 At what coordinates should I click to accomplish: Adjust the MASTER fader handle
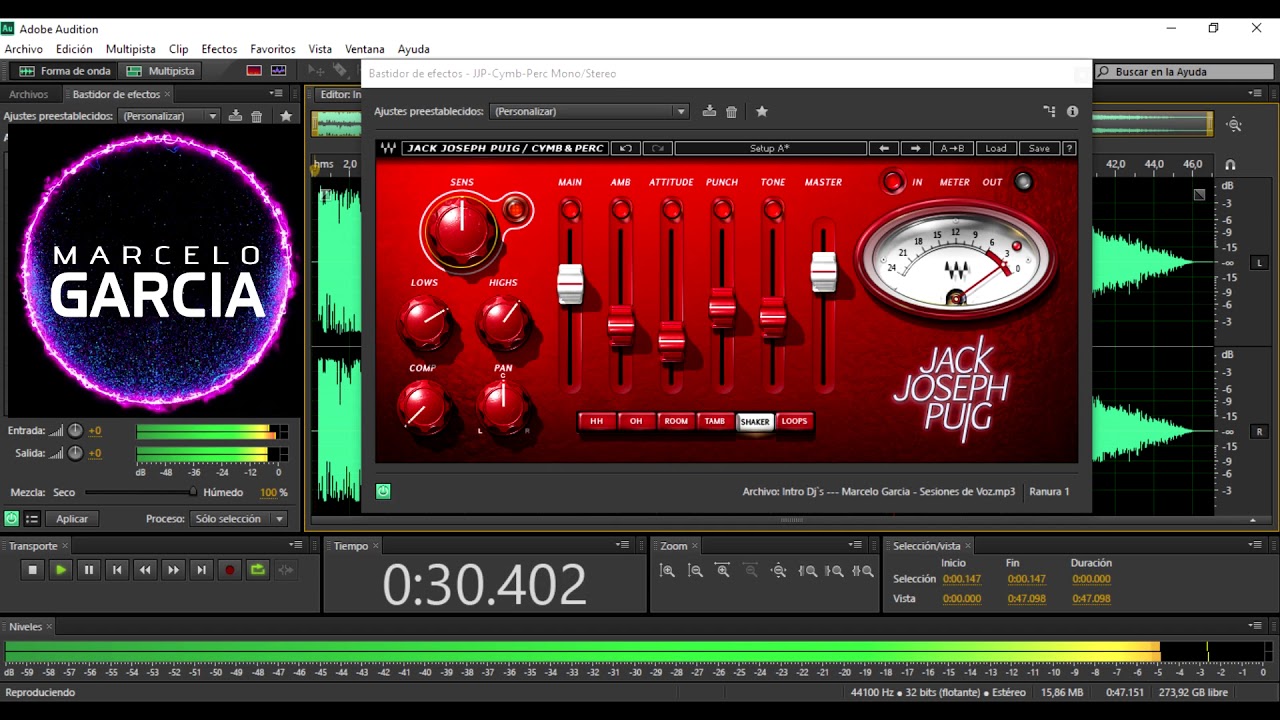pos(823,272)
